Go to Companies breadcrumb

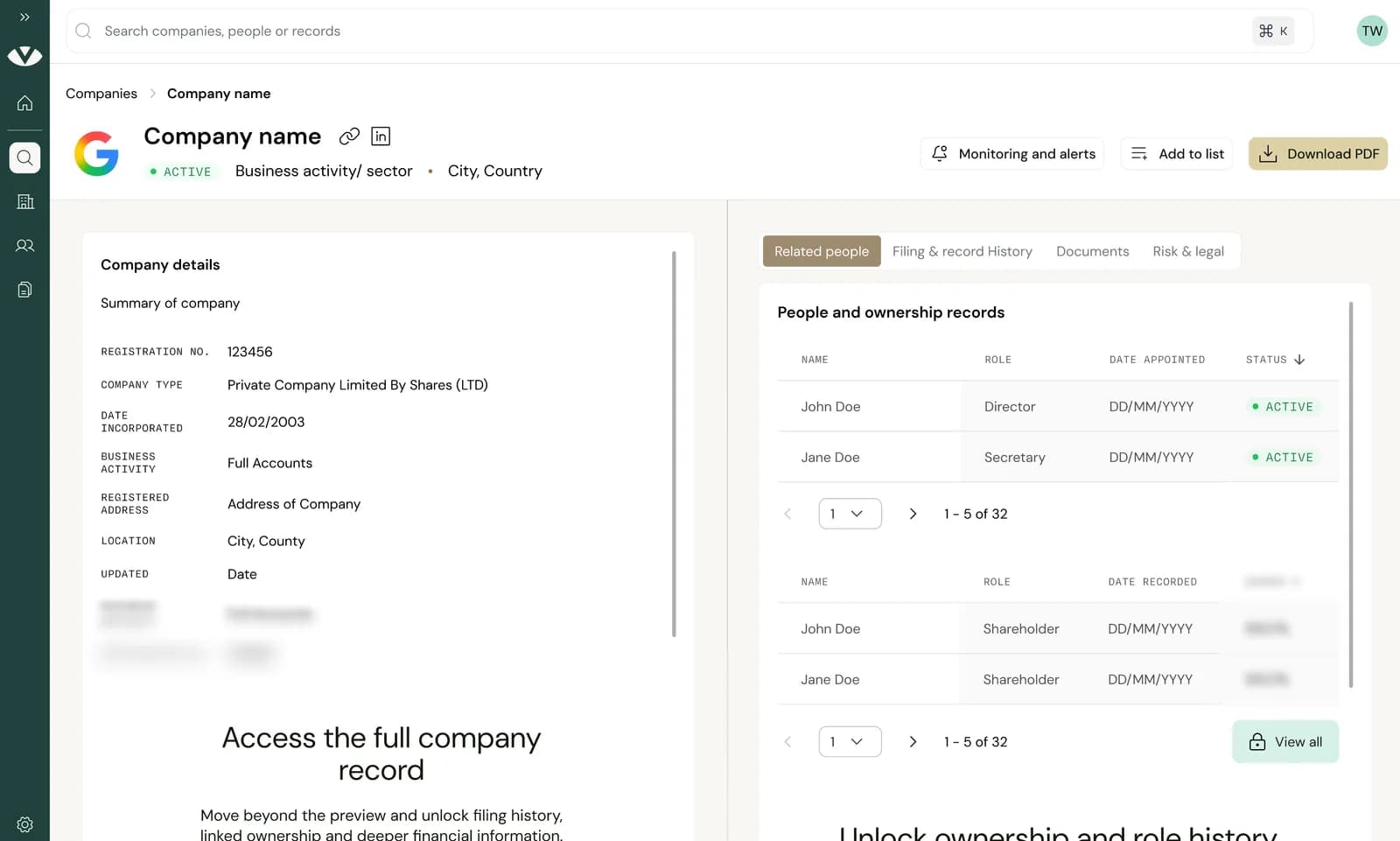pyautogui.click(x=101, y=94)
